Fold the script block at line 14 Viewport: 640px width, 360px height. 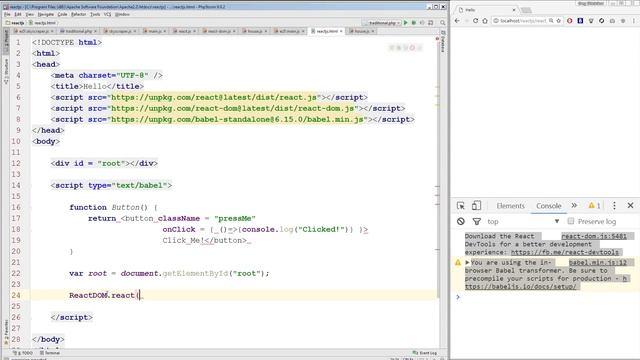[x=30, y=185]
